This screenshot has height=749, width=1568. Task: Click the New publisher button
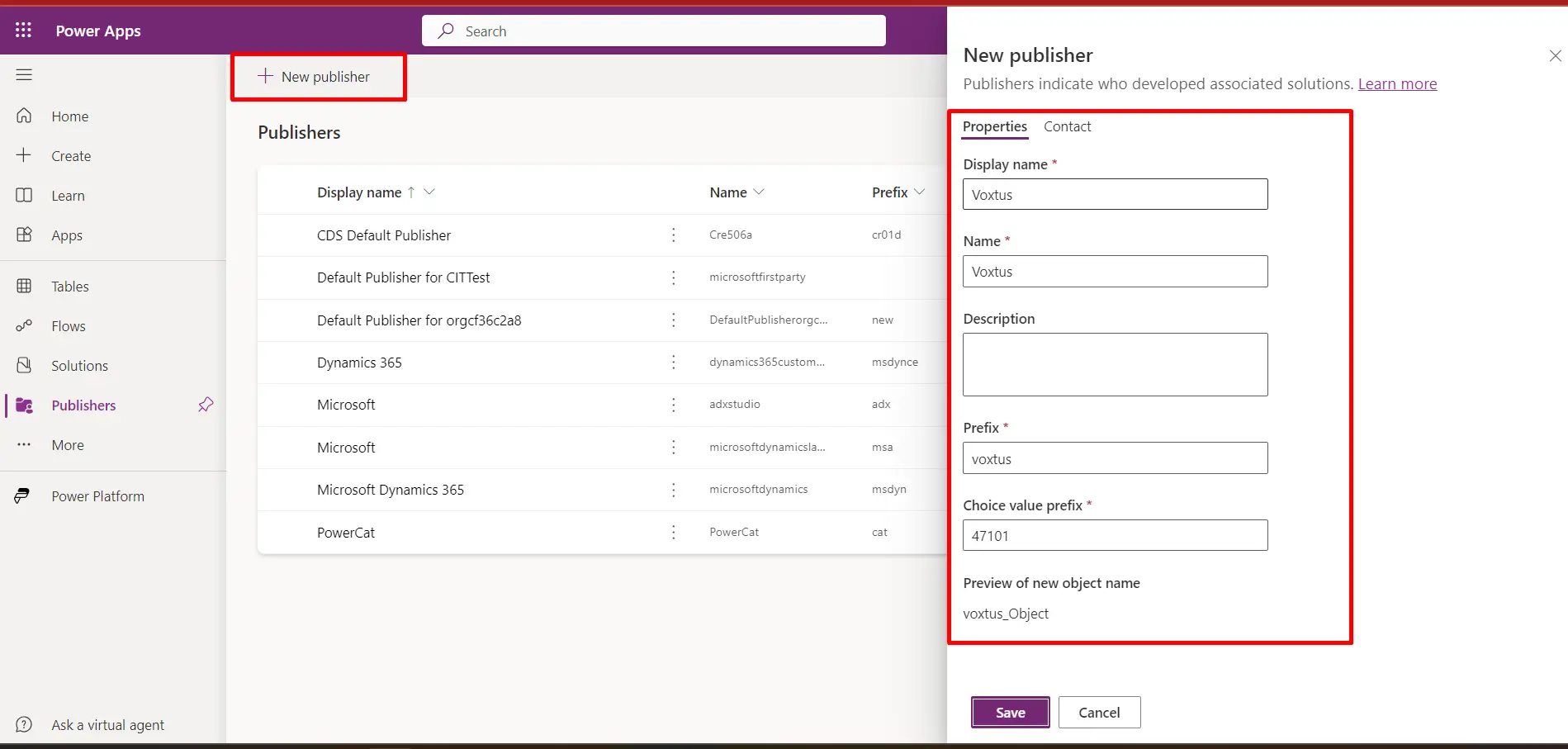(x=314, y=77)
